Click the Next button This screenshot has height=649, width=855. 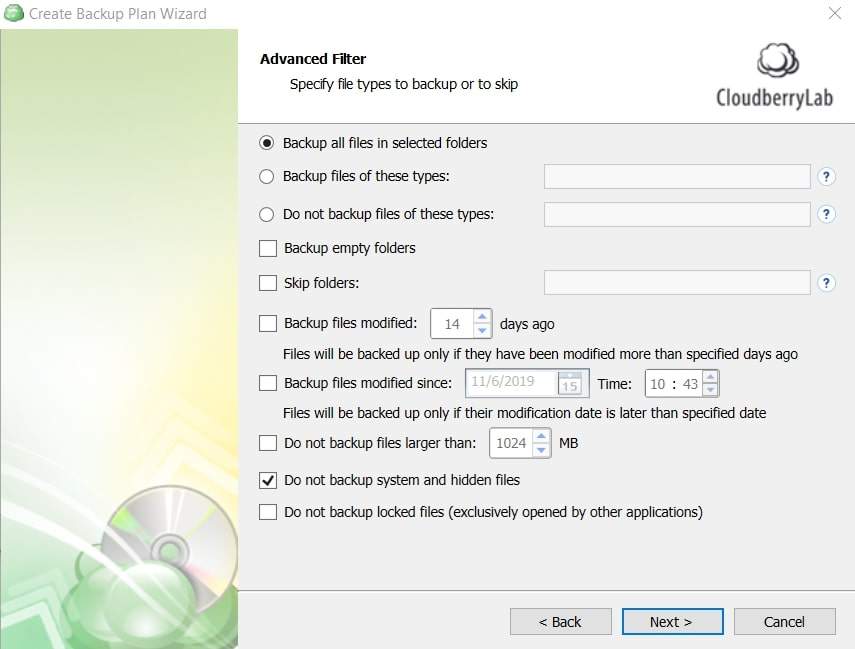pyautogui.click(x=671, y=622)
